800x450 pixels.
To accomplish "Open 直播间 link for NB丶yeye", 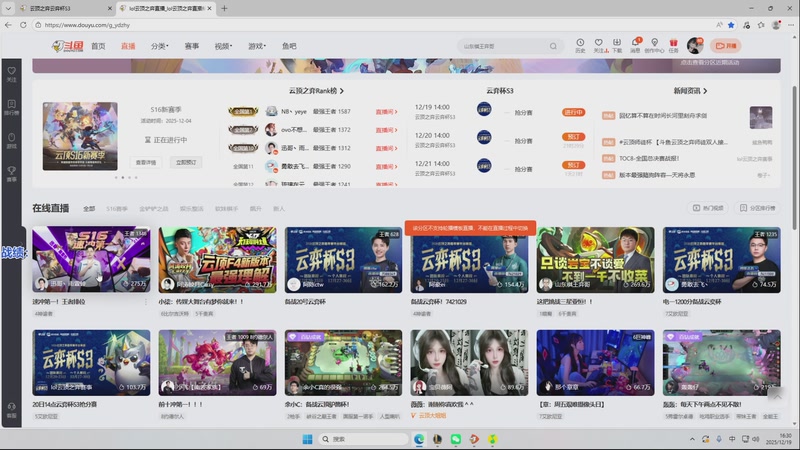I will [386, 112].
